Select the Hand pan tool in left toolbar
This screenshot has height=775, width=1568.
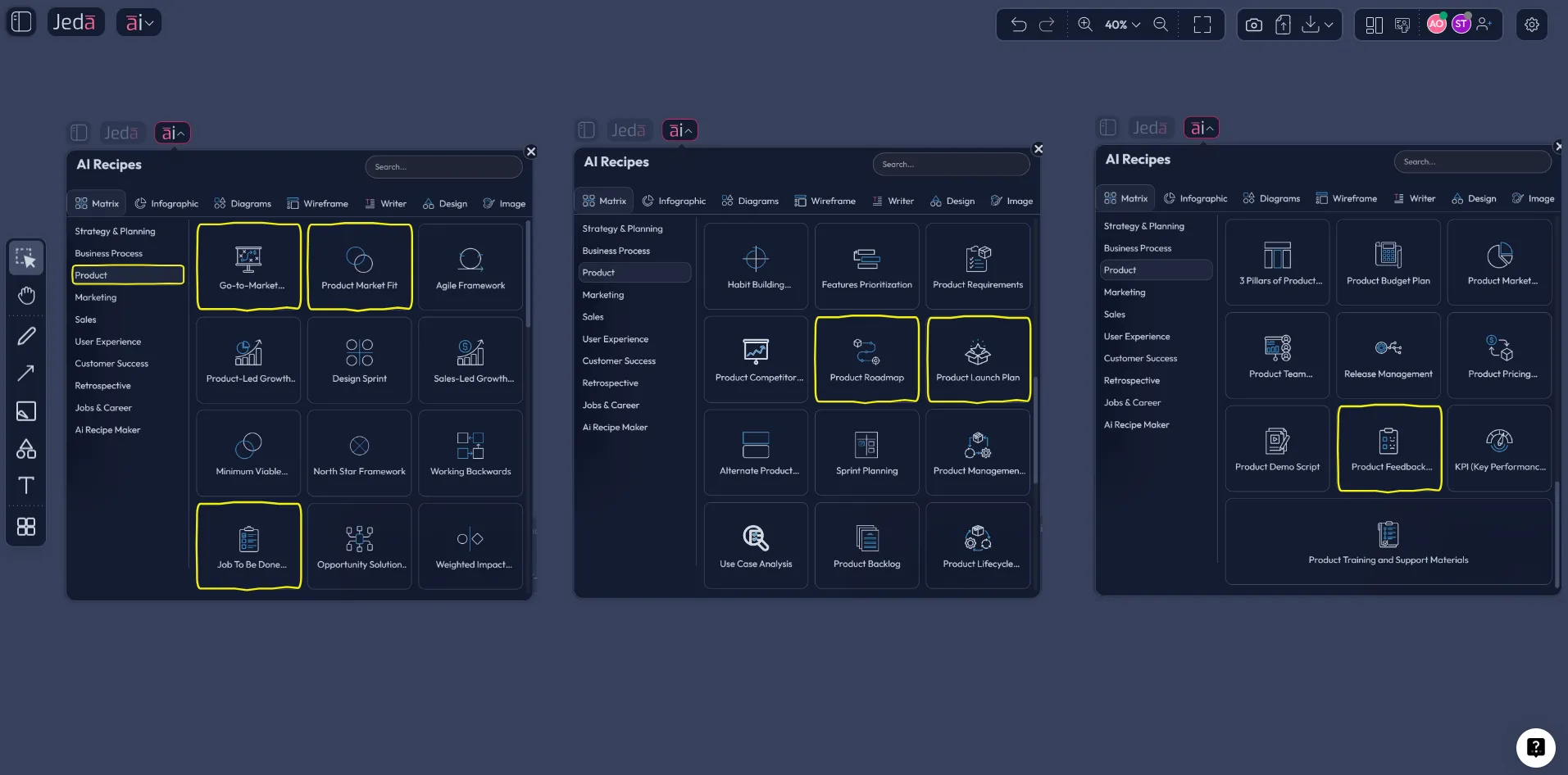[26, 296]
